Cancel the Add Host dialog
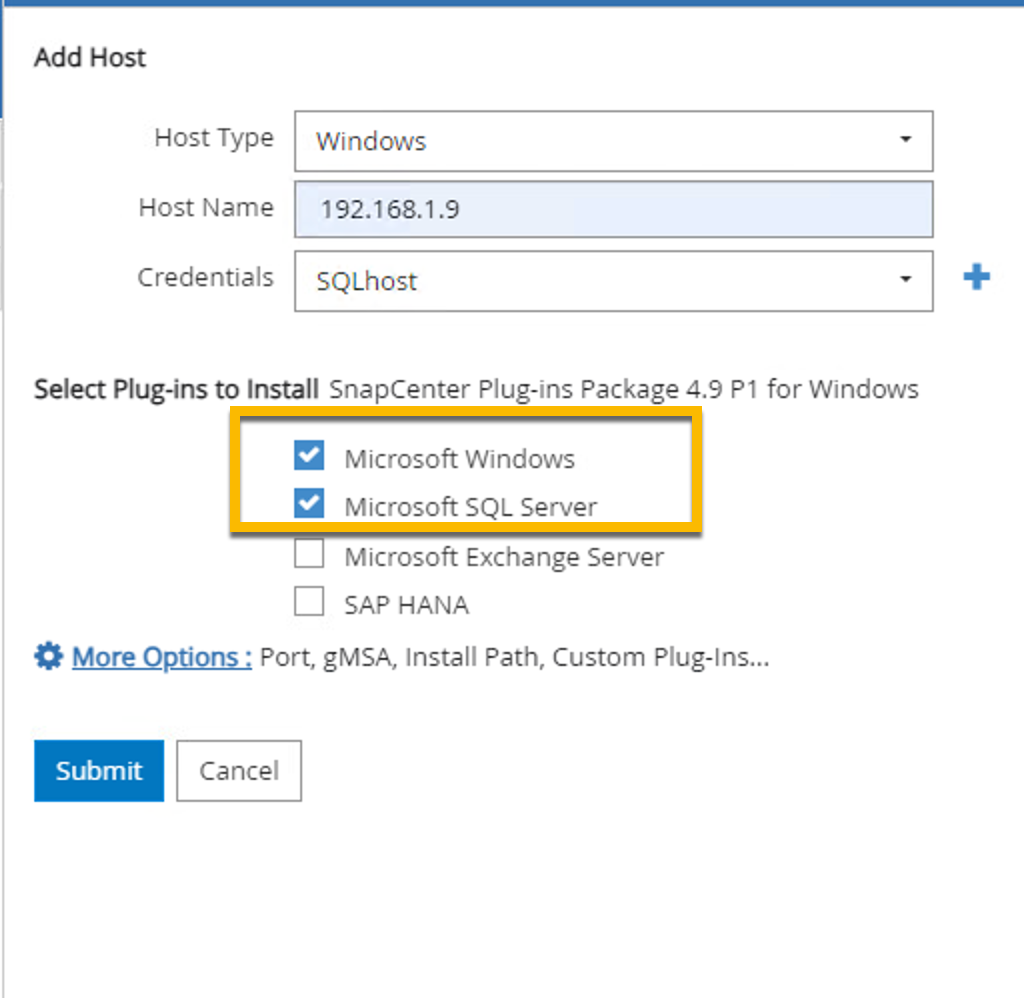The width and height of the screenshot is (1024, 998). pyautogui.click(x=239, y=771)
